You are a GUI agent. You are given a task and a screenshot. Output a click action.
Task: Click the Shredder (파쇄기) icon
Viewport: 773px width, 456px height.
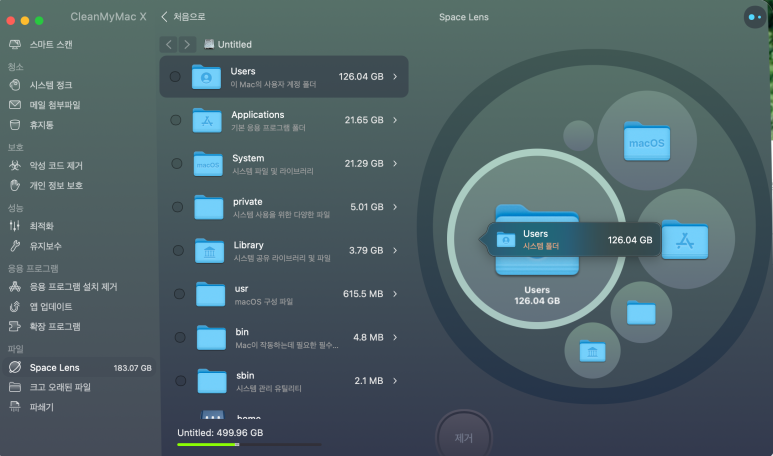[x=15, y=407]
